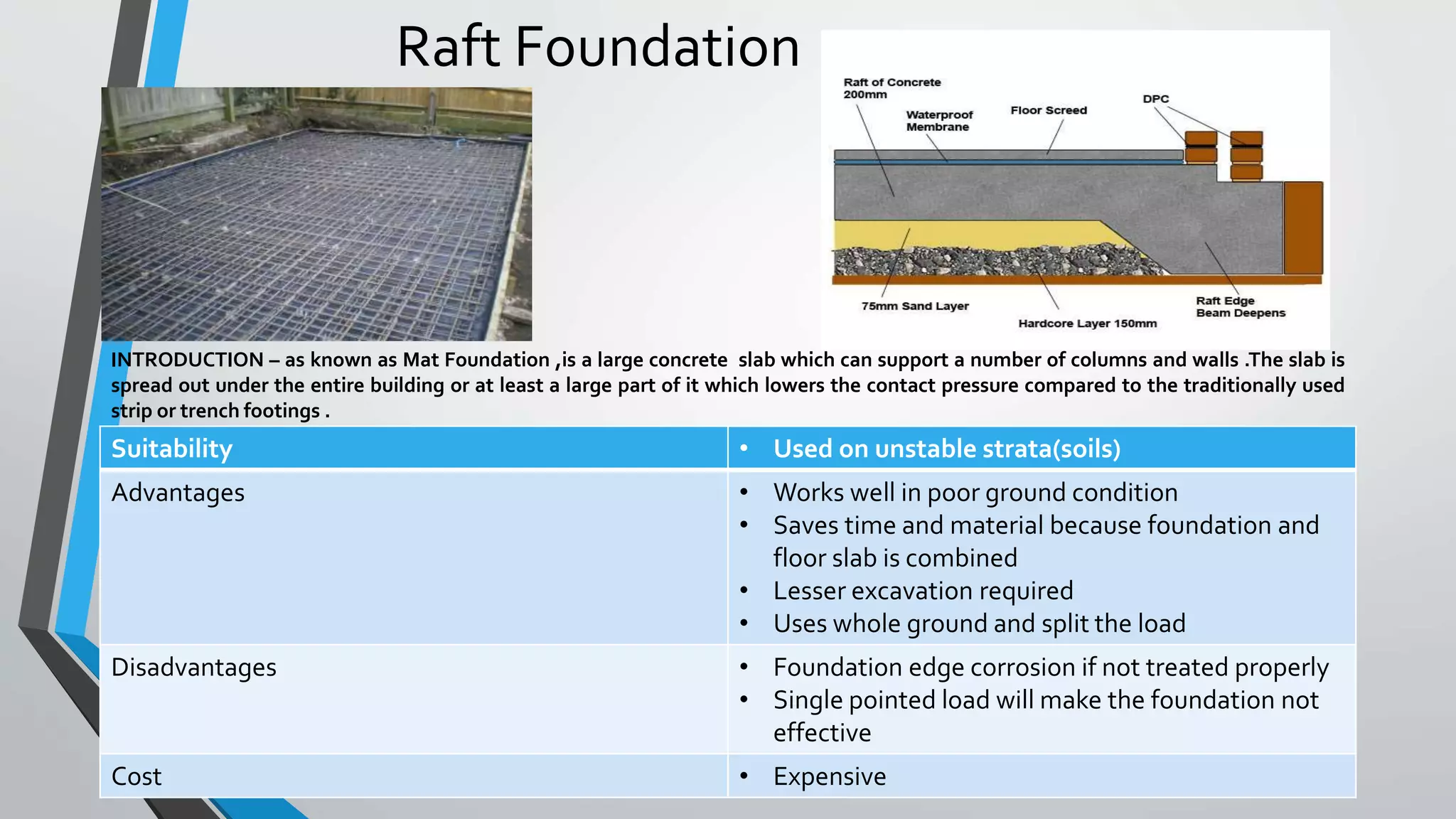1456x819 pixels.
Task: Click the 'Raft Edge Beam Deepens' label
Action: click(1240, 307)
